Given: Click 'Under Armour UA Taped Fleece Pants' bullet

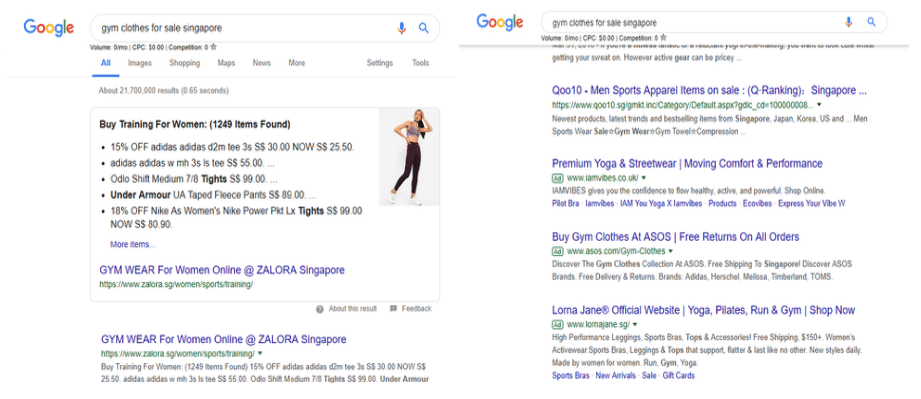Looking at the screenshot, I should tap(213, 195).
